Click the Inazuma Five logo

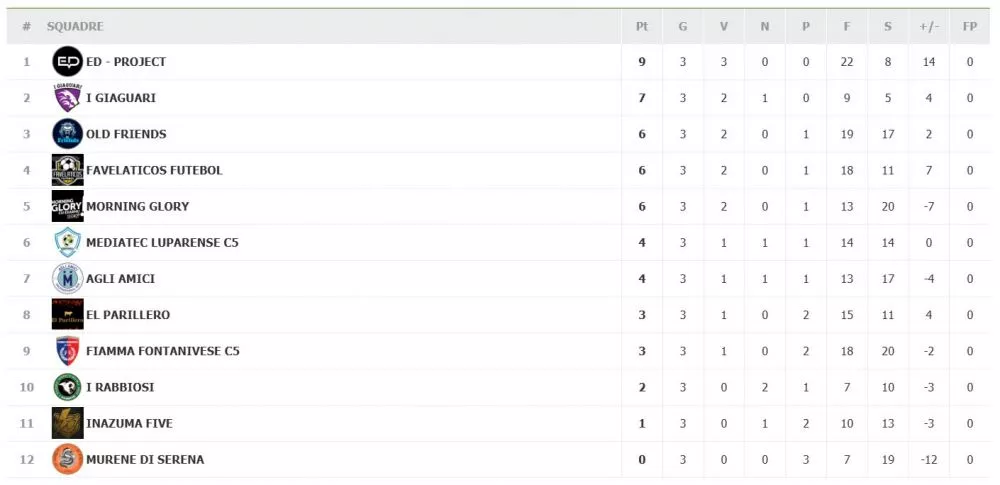[68, 423]
